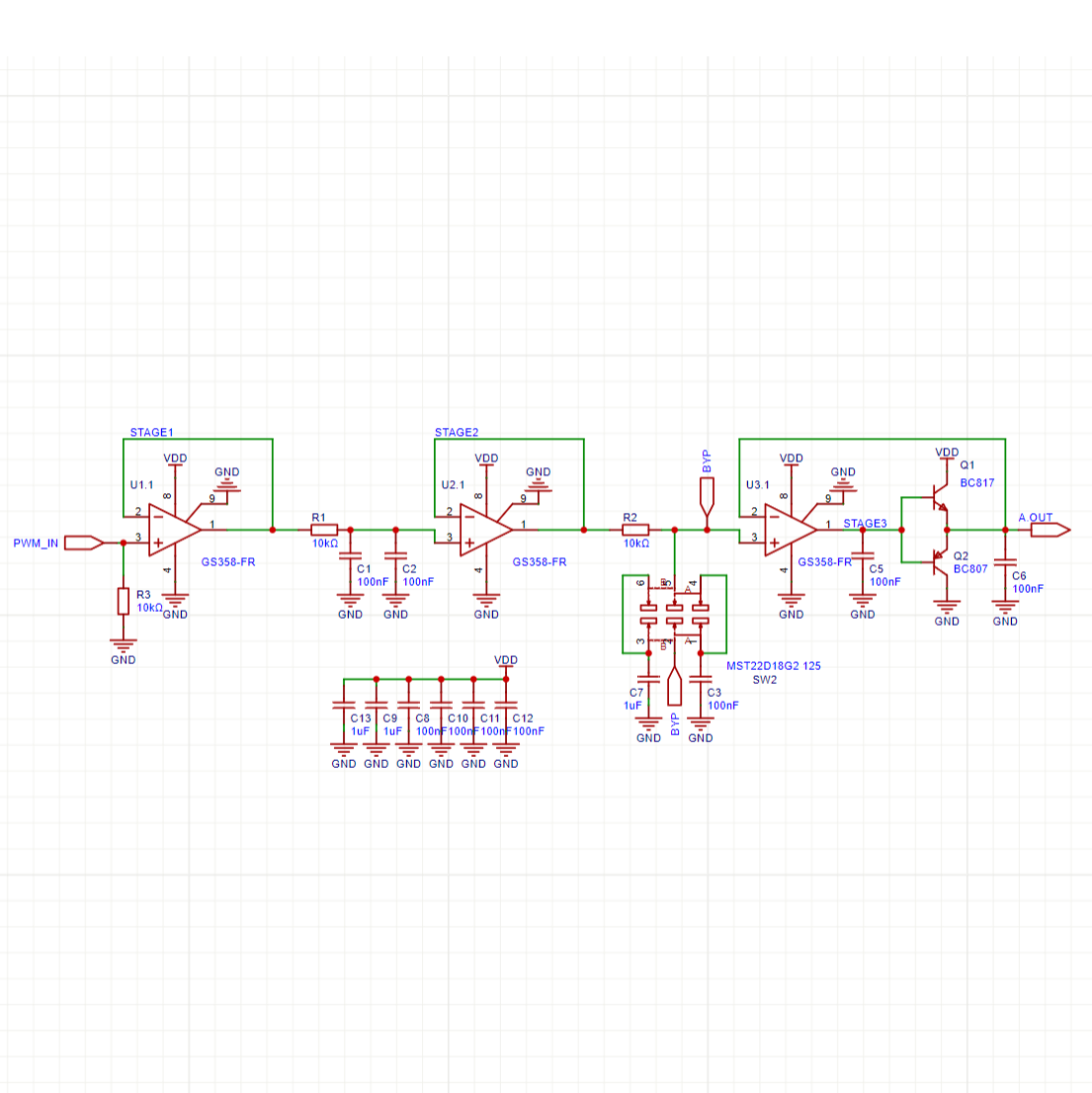The width and height of the screenshot is (1092, 1093).
Task: Click the MST22D18G2 125 part label
Action: click(774, 666)
